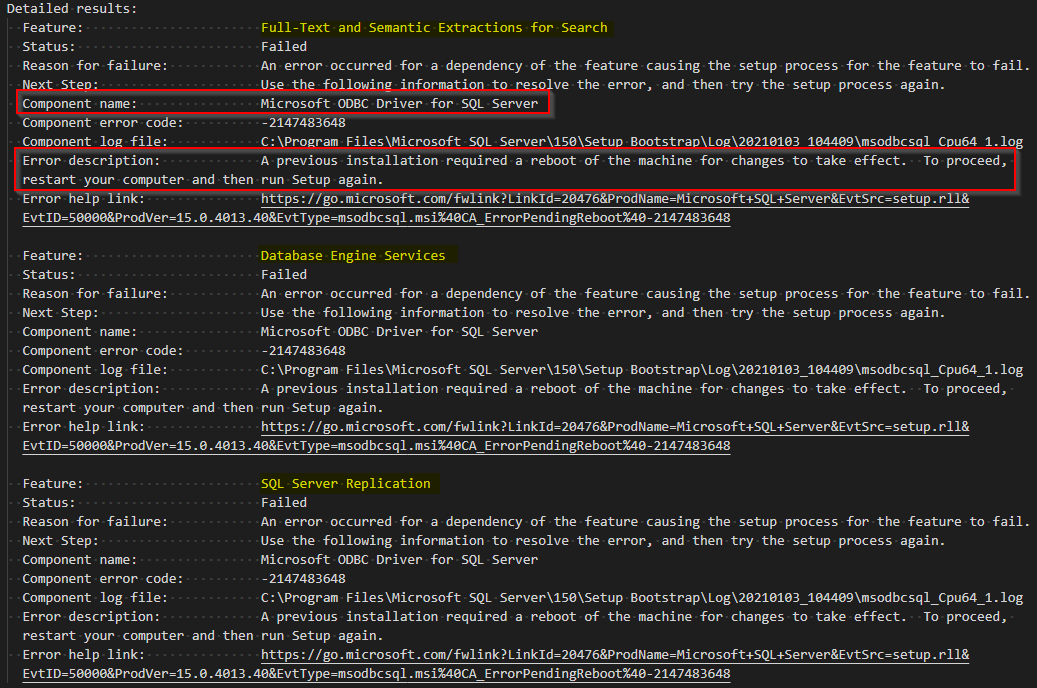This screenshot has width=1037, height=688.
Task: Click the log file path in Database Engine section
Action: click(642, 370)
